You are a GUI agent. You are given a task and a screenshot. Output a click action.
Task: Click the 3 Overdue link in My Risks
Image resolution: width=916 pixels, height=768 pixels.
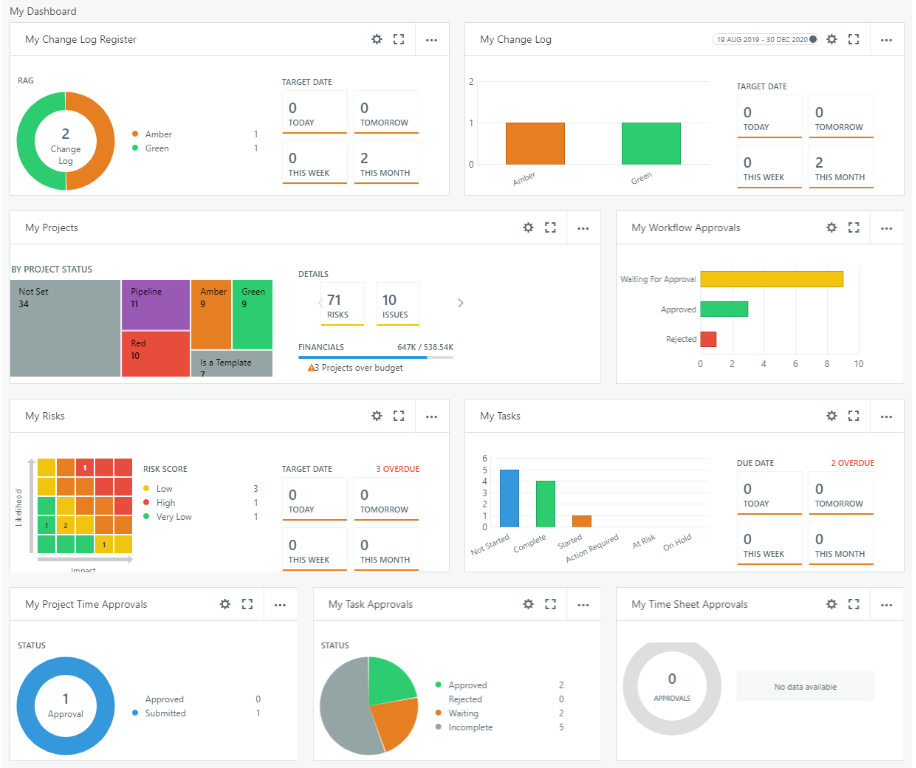pos(397,469)
